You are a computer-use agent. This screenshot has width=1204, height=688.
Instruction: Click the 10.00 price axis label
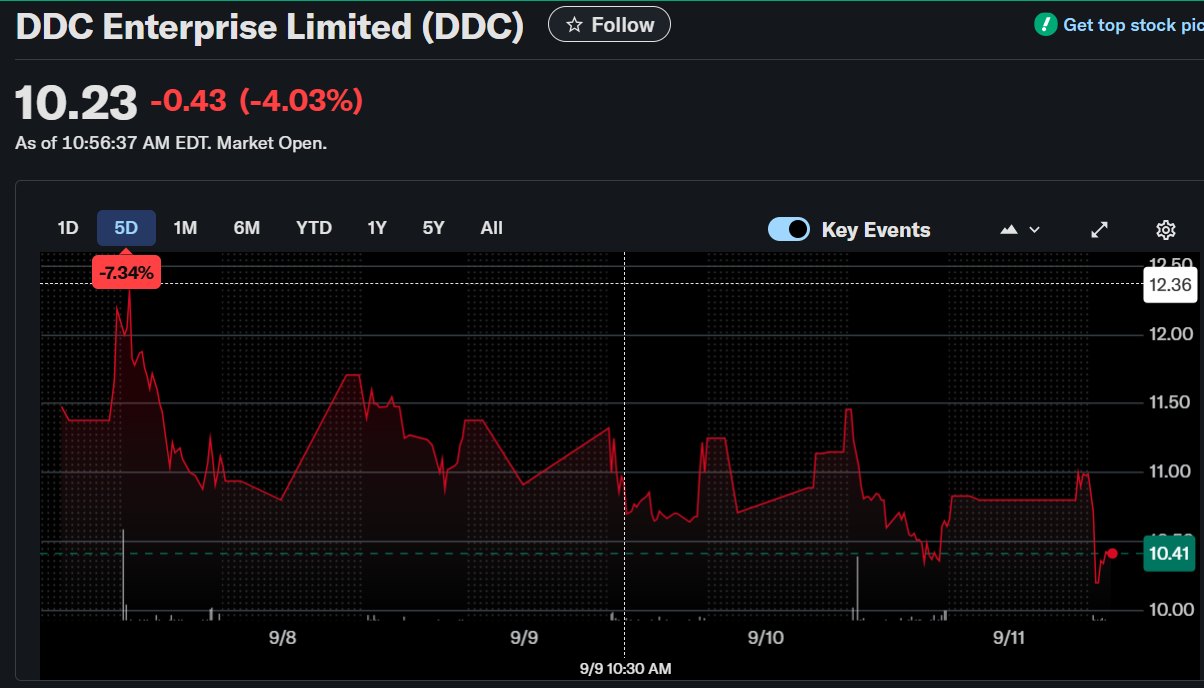pos(1171,610)
